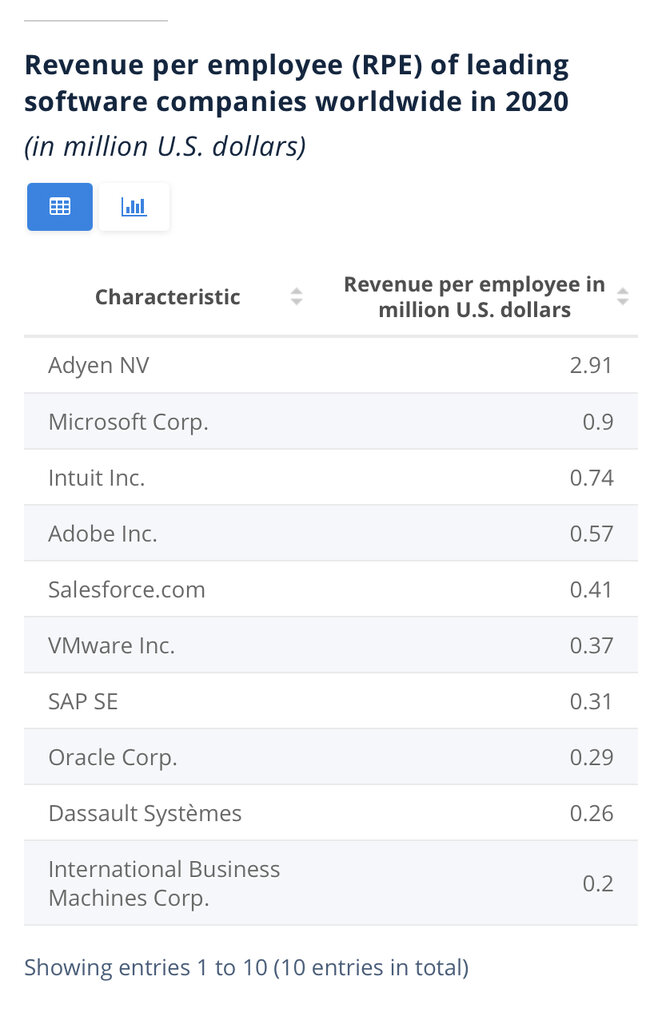Switch to table view icon
The height and width of the screenshot is (1024, 662).
[59, 206]
